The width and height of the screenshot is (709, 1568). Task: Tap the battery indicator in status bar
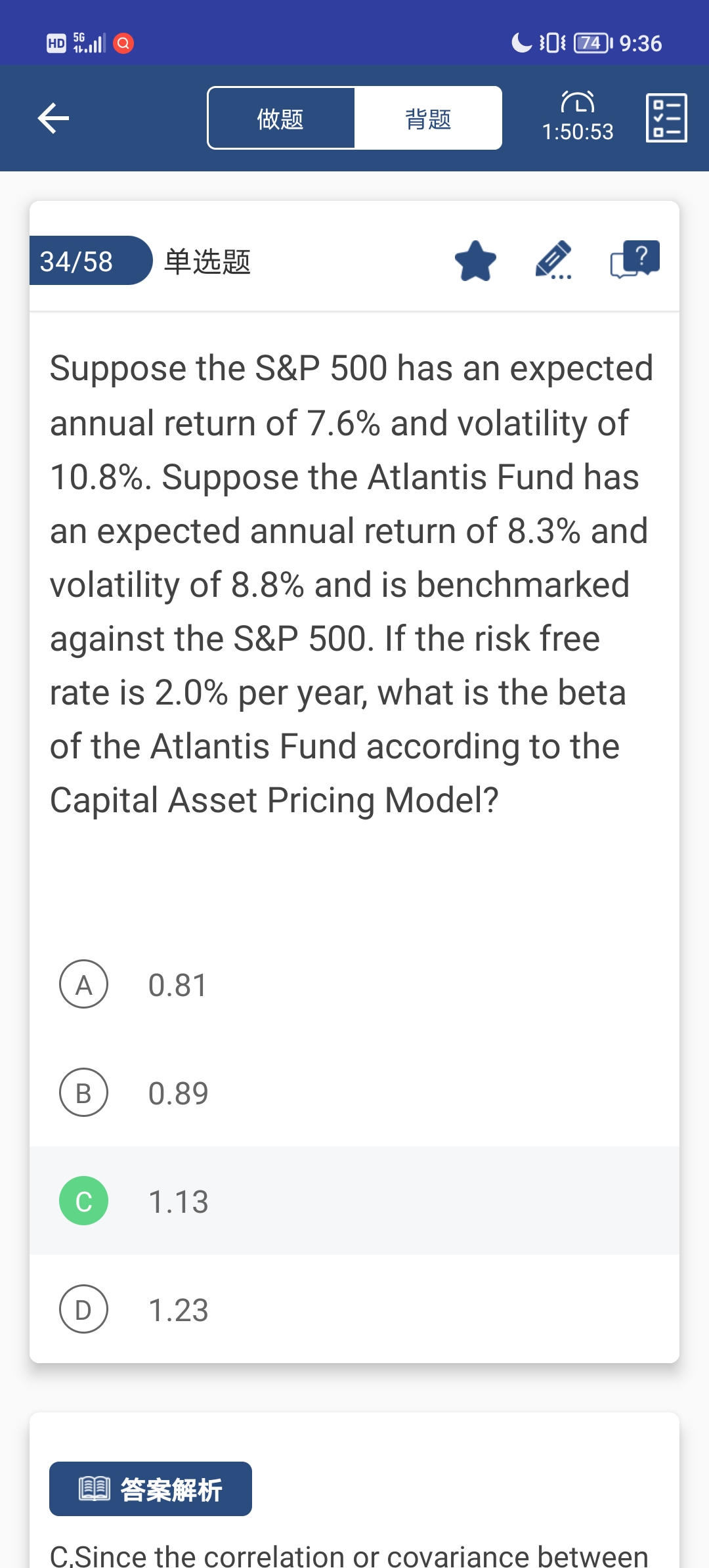click(592, 43)
